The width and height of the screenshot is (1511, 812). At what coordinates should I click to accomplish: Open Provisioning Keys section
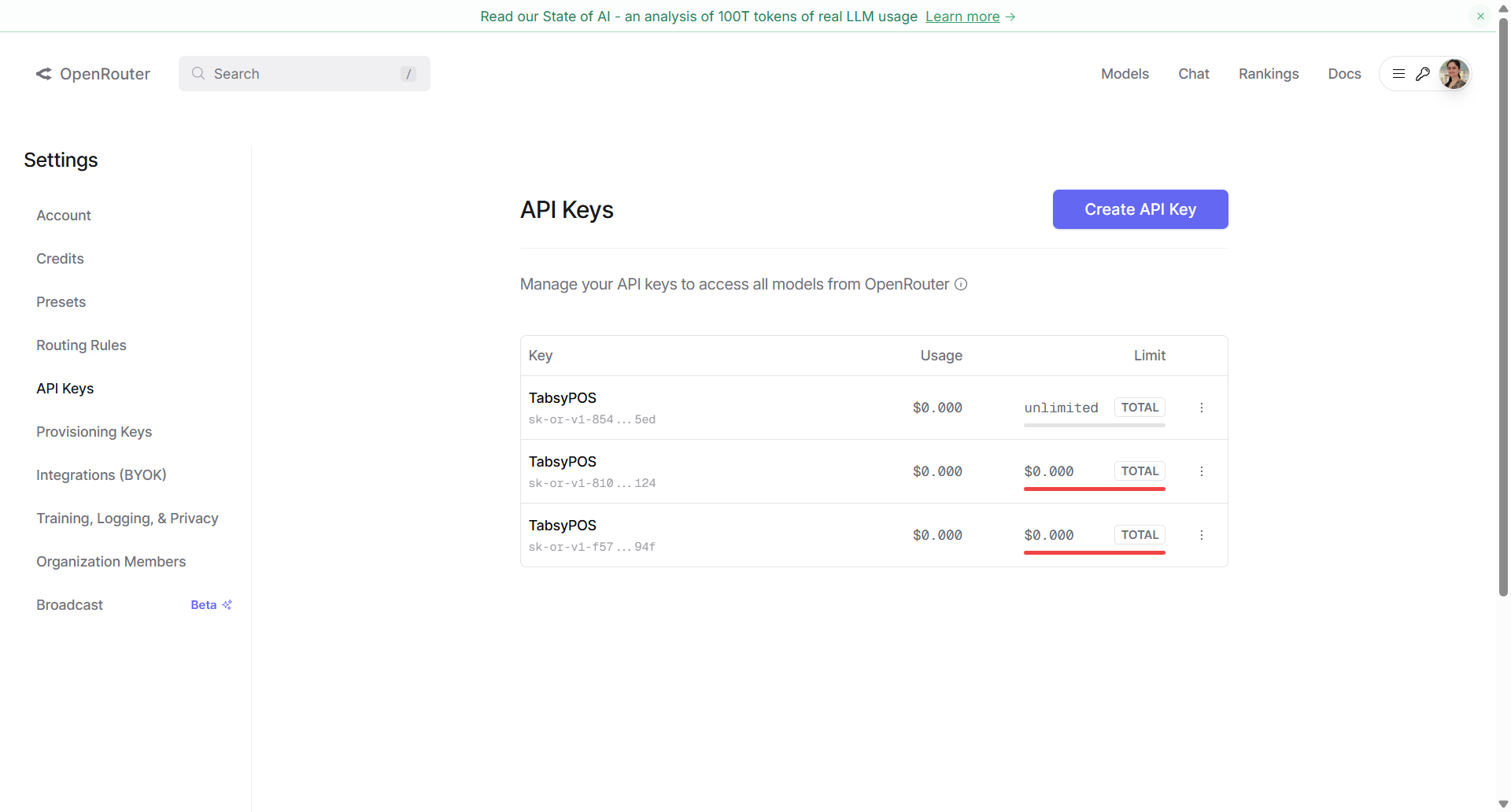[x=94, y=432]
